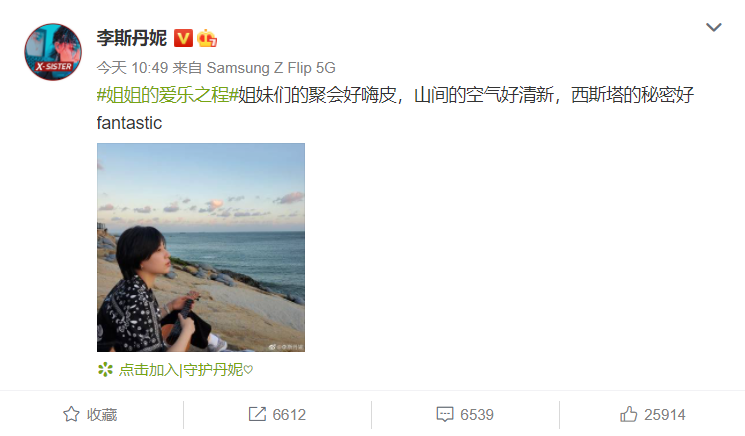Viewport: 745px width, 436px height.
Task: Enlarge the seaside ukulele photo
Action: click(201, 247)
